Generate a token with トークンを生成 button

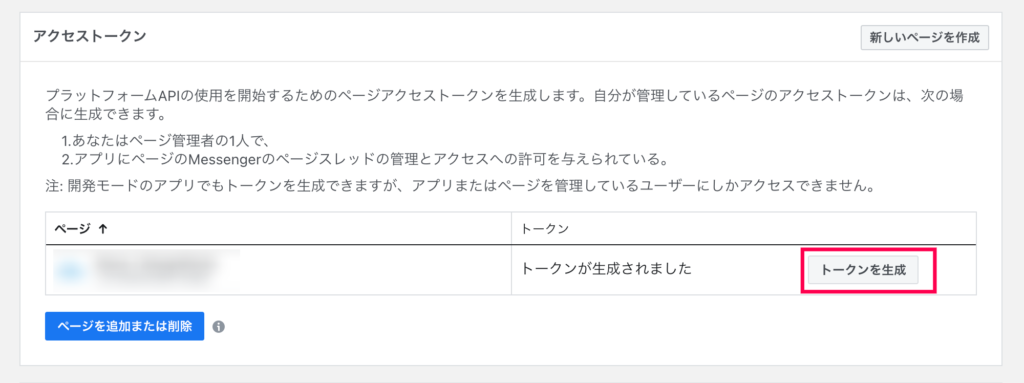click(863, 270)
